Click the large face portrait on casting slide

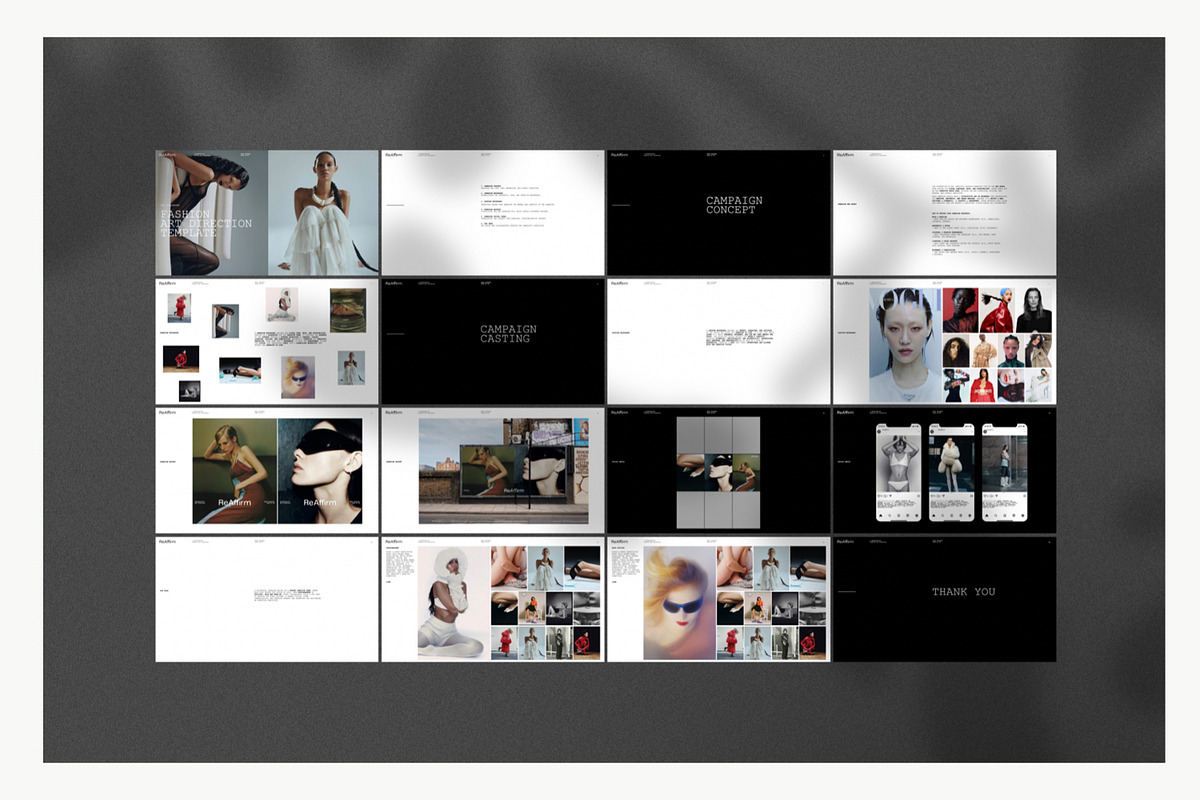tap(904, 346)
